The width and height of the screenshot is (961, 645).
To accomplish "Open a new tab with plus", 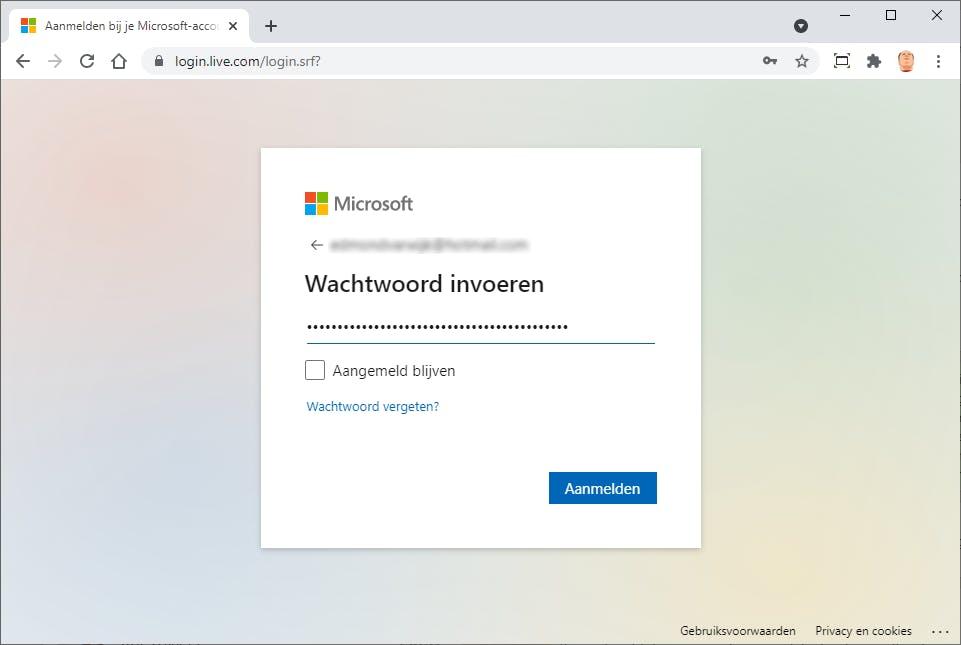I will tap(271, 26).
